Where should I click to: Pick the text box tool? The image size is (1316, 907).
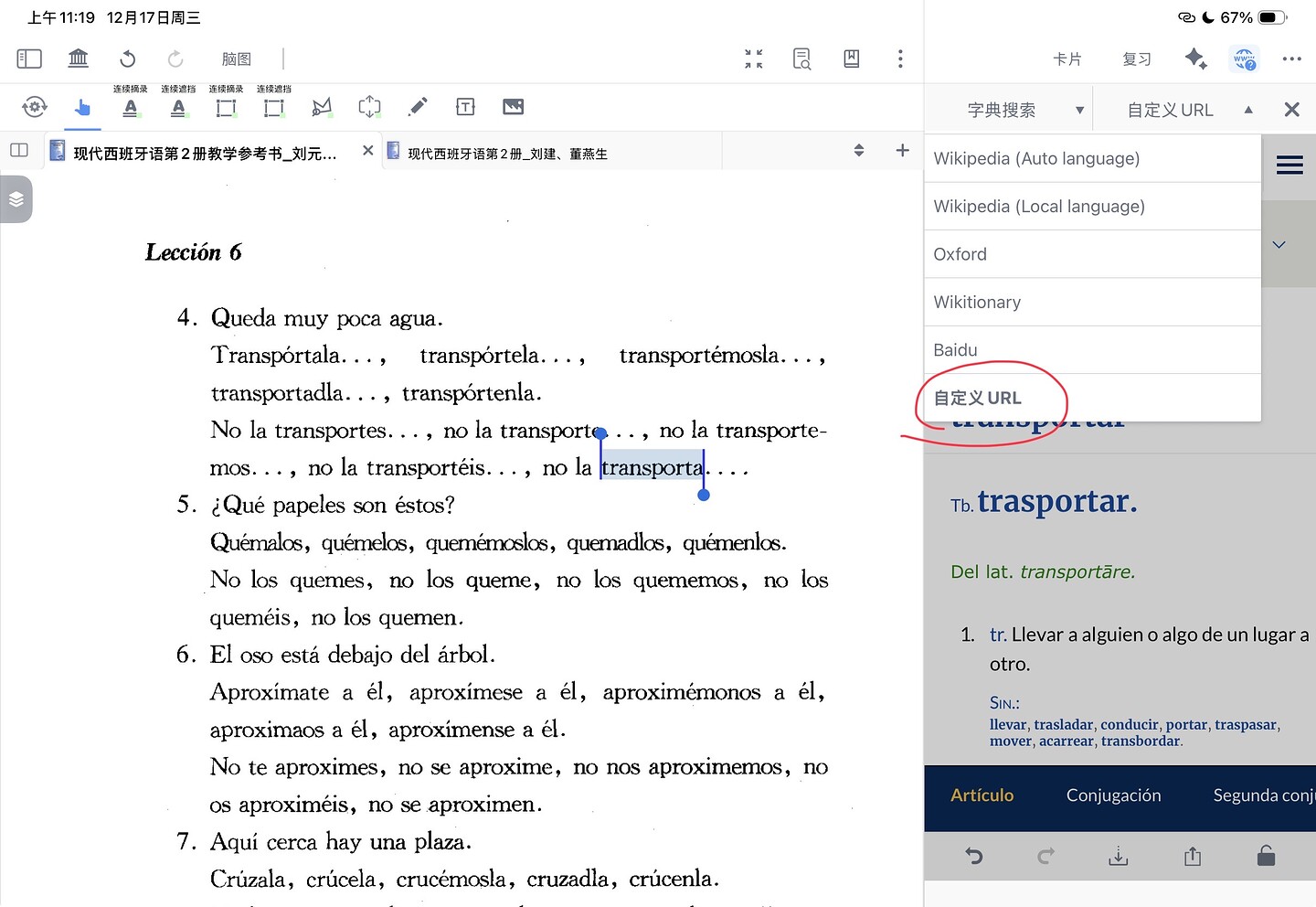(x=465, y=107)
